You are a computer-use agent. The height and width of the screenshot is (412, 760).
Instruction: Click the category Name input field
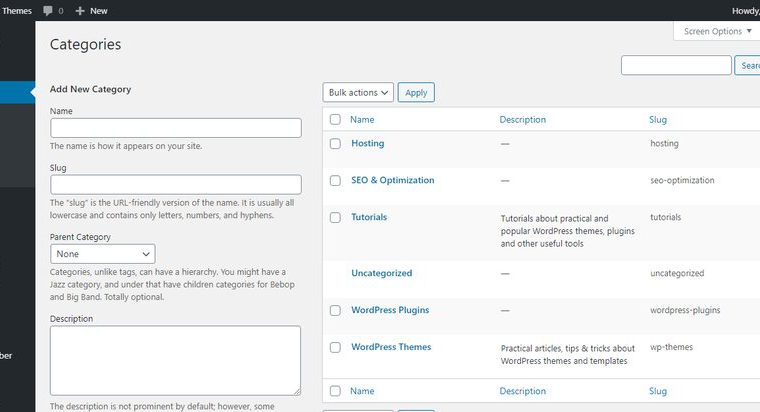tap(175, 128)
